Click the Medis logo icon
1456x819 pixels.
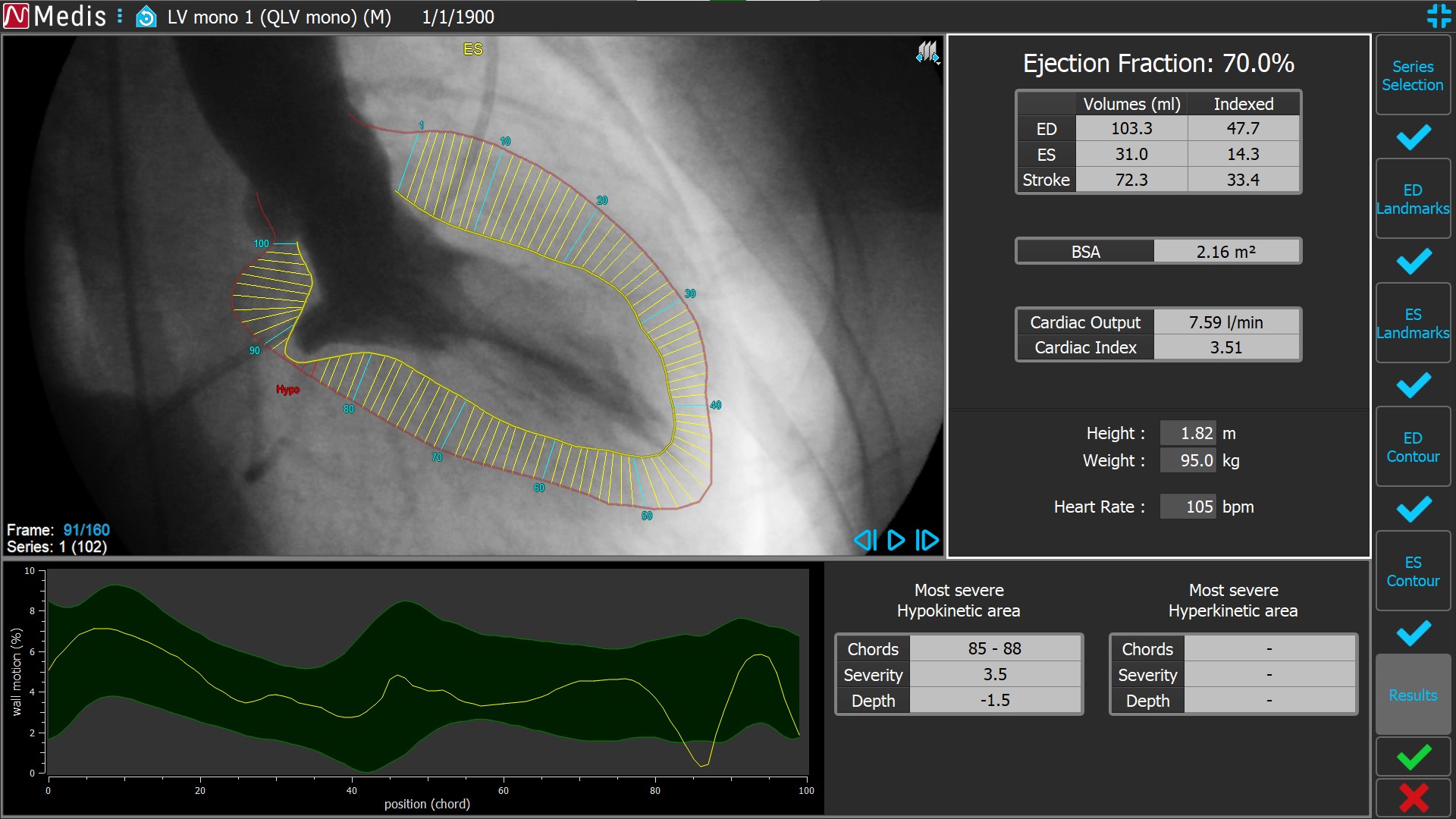16,16
